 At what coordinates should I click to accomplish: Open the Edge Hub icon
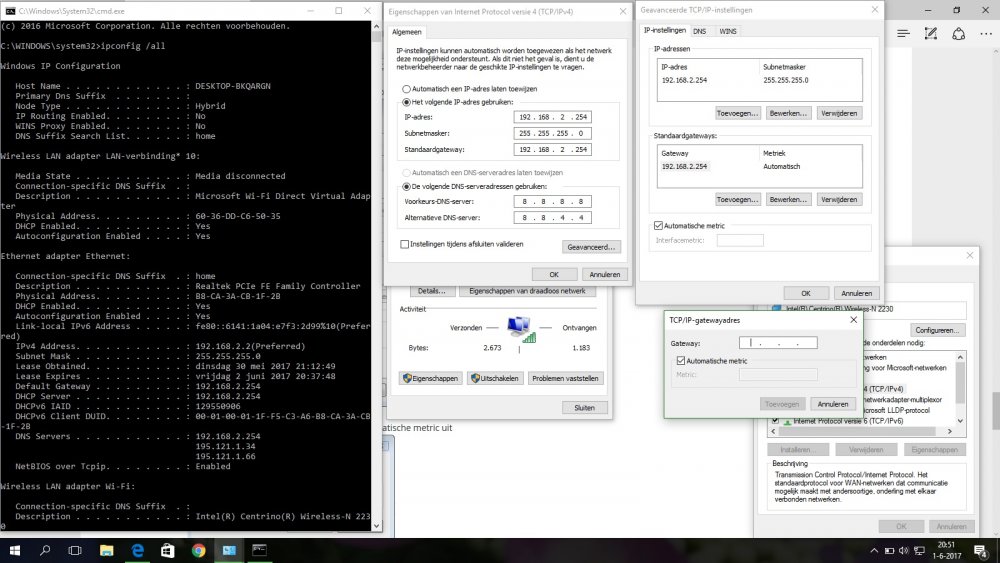(x=904, y=33)
